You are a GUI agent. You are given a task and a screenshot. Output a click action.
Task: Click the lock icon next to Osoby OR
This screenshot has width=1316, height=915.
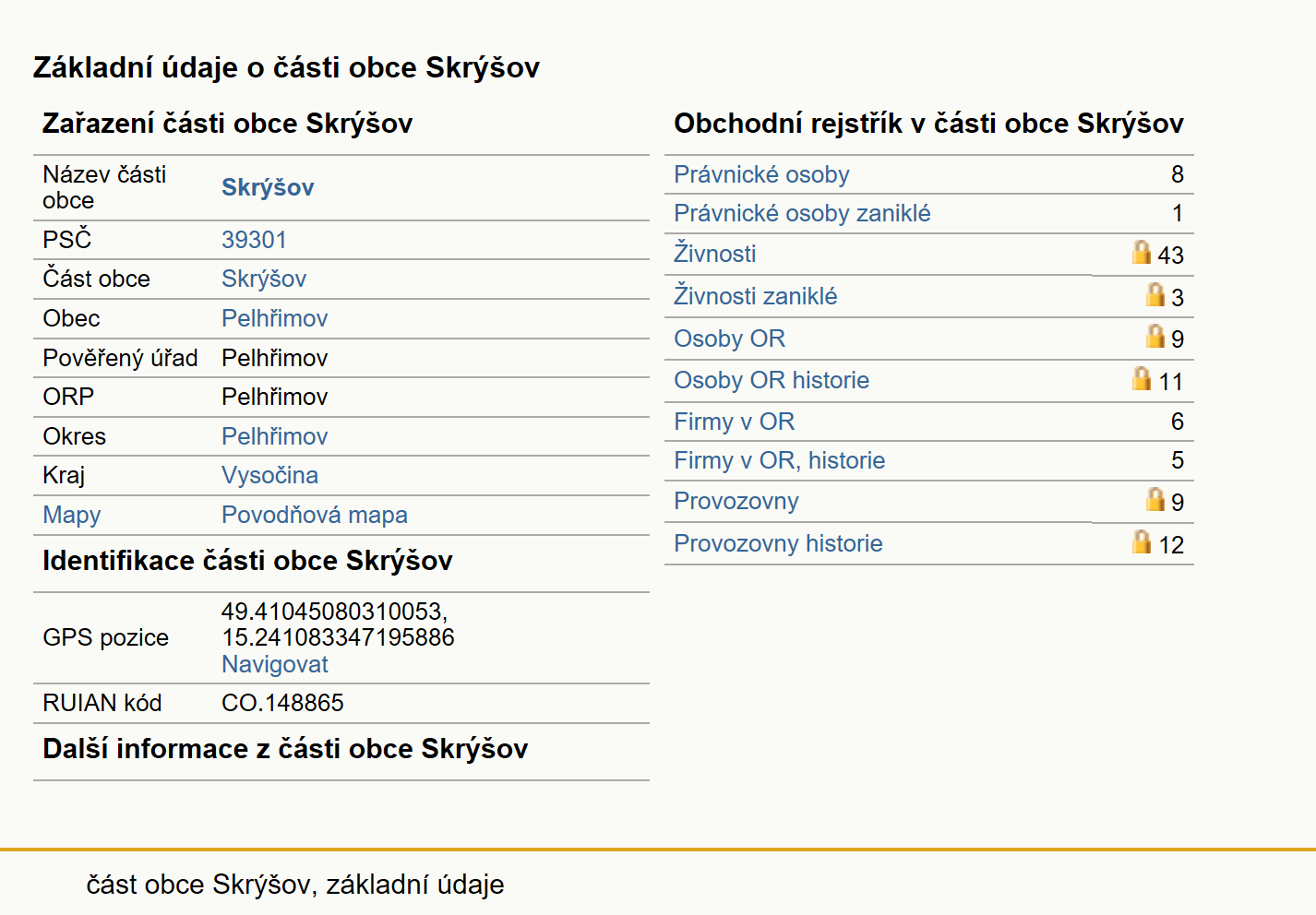[1154, 336]
